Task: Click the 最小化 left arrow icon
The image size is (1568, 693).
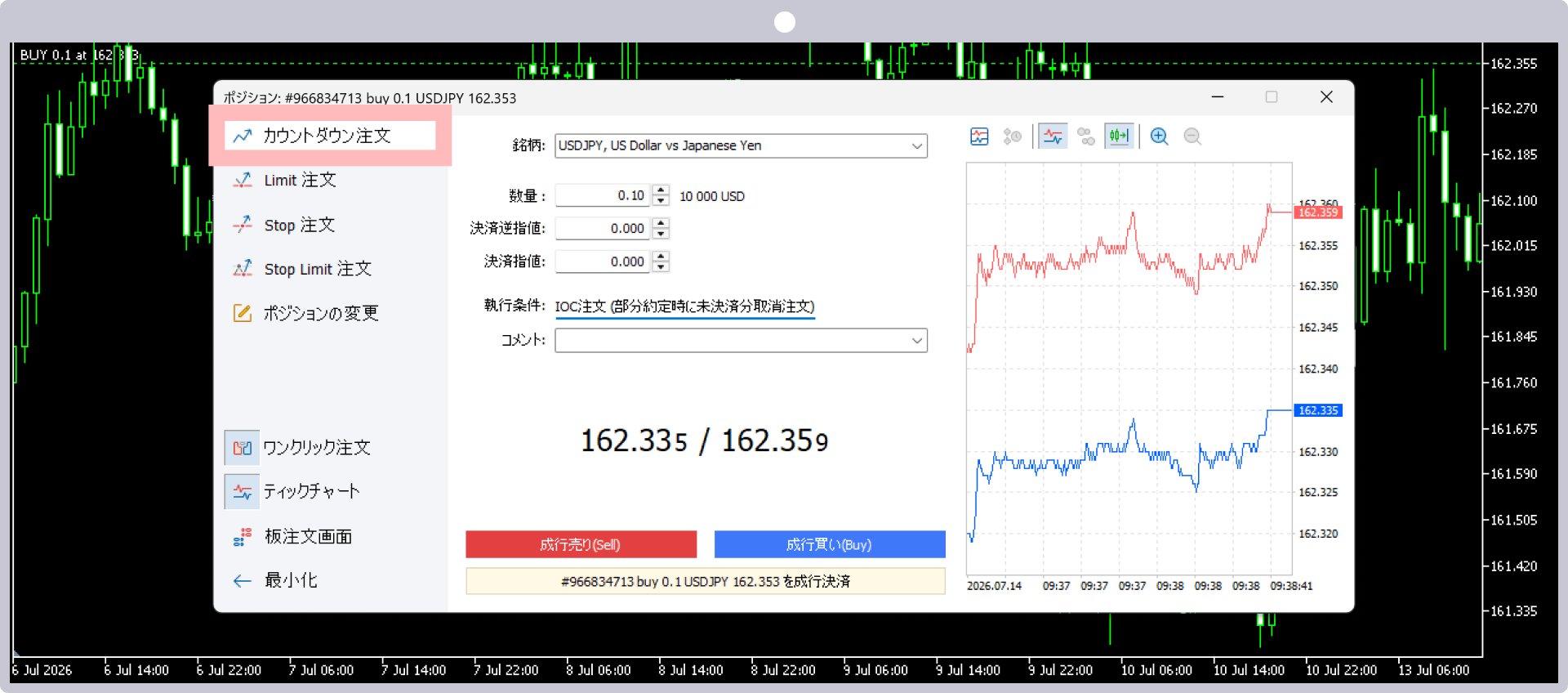Action: coord(242,581)
